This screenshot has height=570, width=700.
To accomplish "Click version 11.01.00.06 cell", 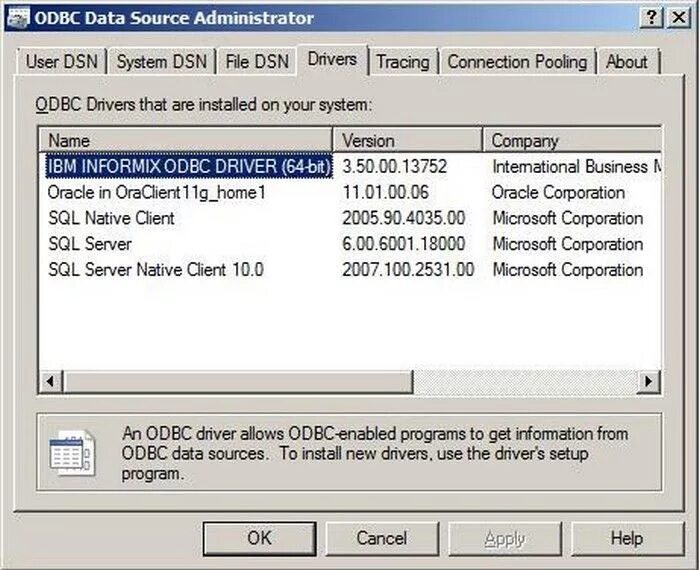I will point(386,192).
